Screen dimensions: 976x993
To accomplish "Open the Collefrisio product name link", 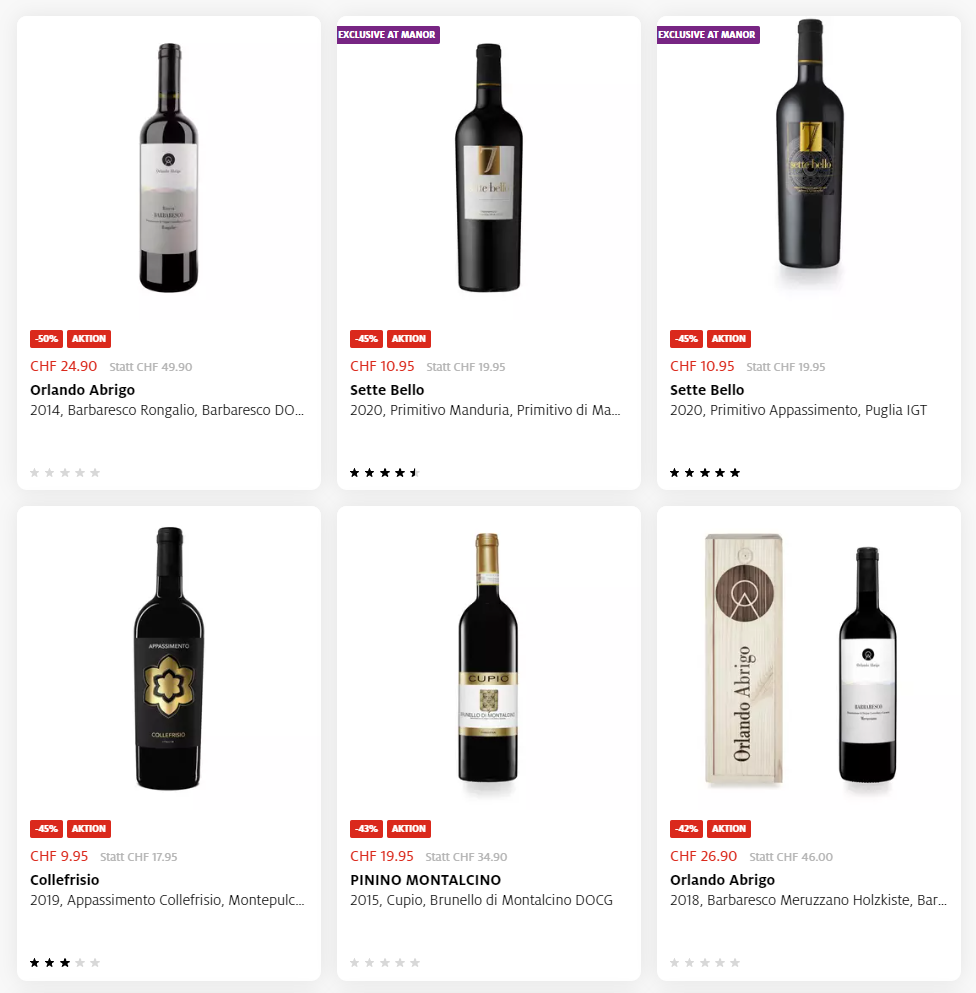I will click(65, 880).
